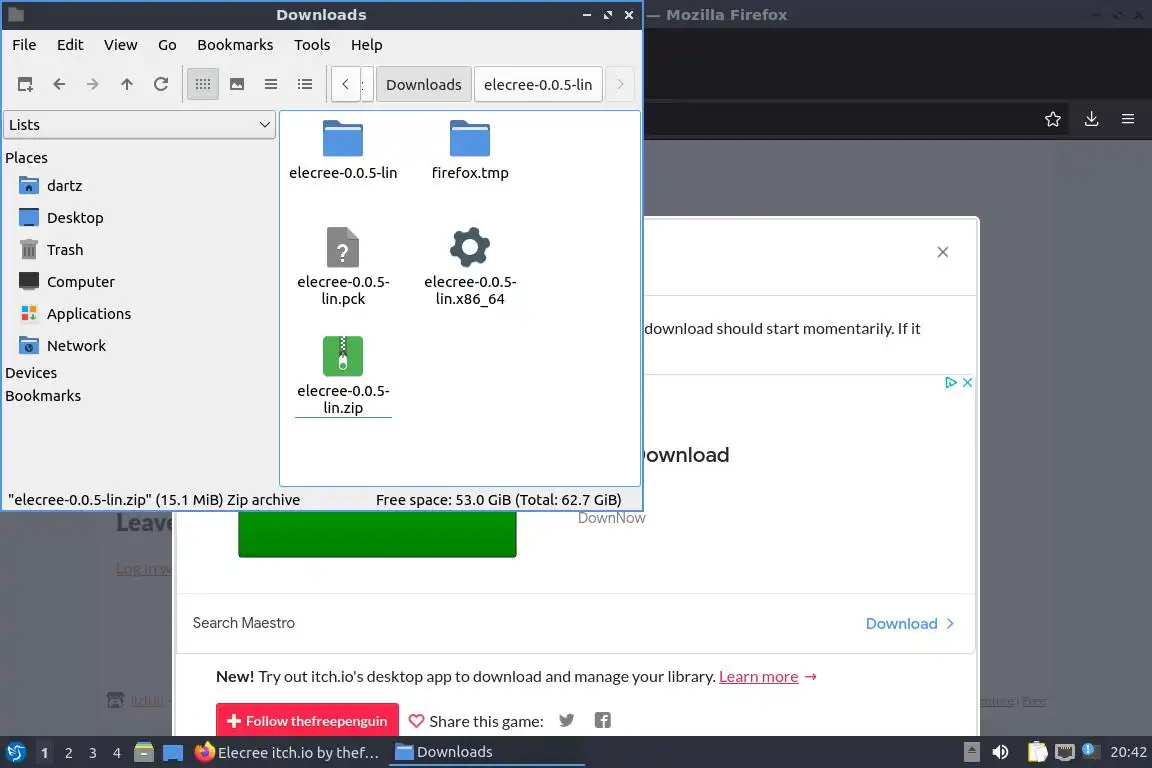1152x768 pixels.
Task: Open Bookmarks menu
Action: tap(235, 45)
